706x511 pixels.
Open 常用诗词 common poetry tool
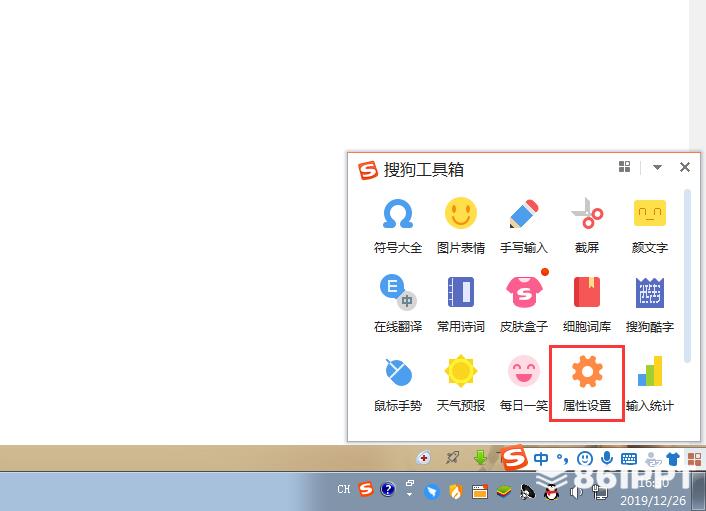pyautogui.click(x=461, y=305)
